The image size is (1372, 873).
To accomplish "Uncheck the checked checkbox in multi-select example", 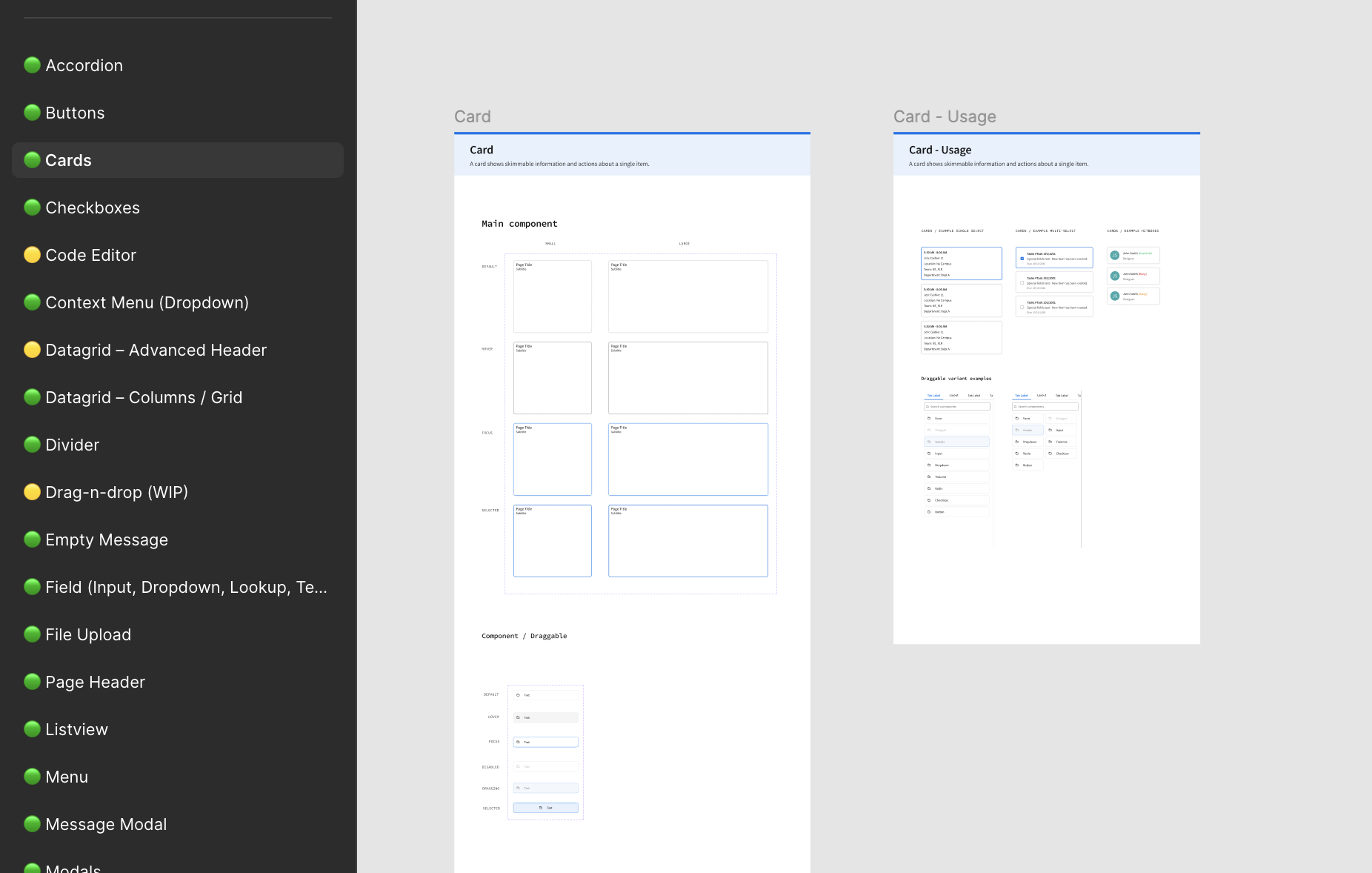I will pyautogui.click(x=1022, y=259).
